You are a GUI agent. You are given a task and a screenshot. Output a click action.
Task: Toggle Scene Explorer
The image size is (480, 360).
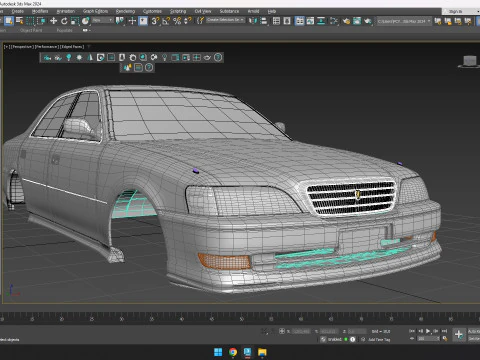pyautogui.click(x=276, y=21)
